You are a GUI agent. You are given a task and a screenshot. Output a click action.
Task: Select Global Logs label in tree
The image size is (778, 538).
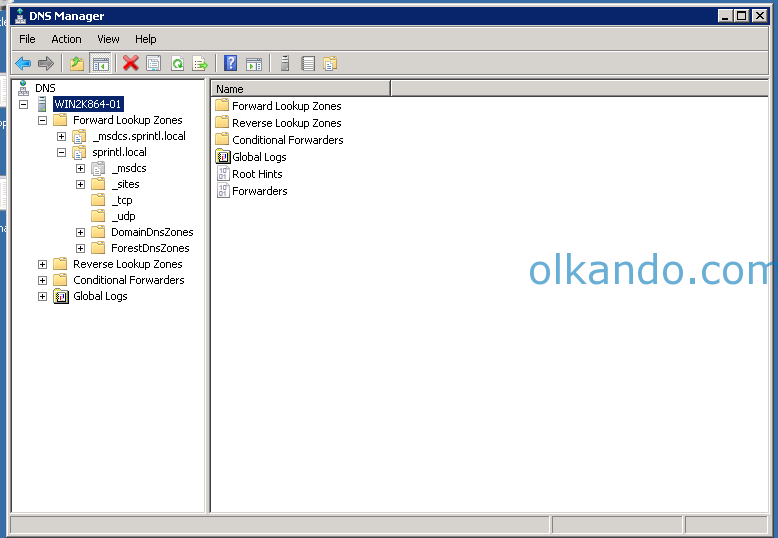point(100,296)
